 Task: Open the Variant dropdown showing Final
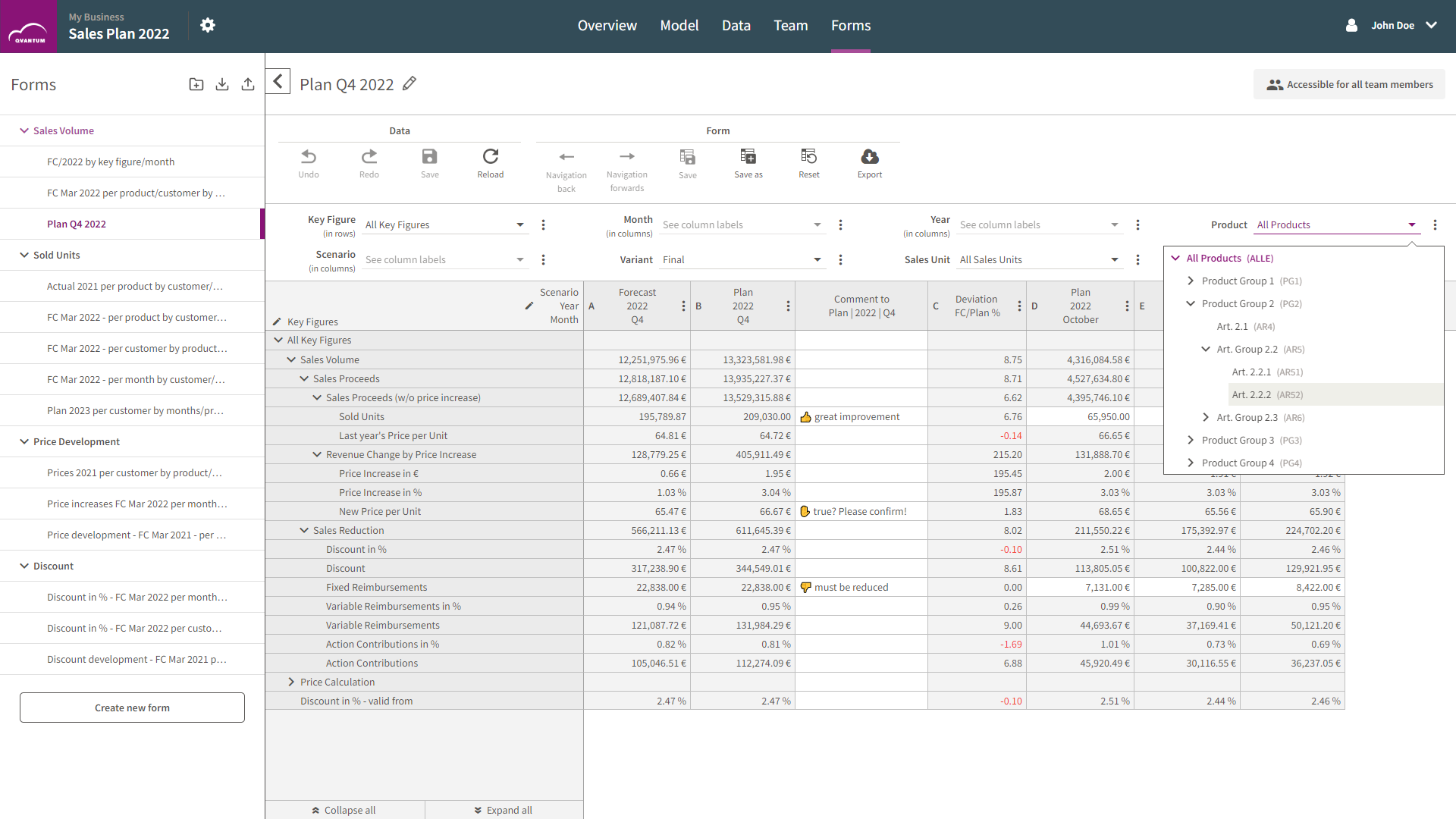coord(817,259)
